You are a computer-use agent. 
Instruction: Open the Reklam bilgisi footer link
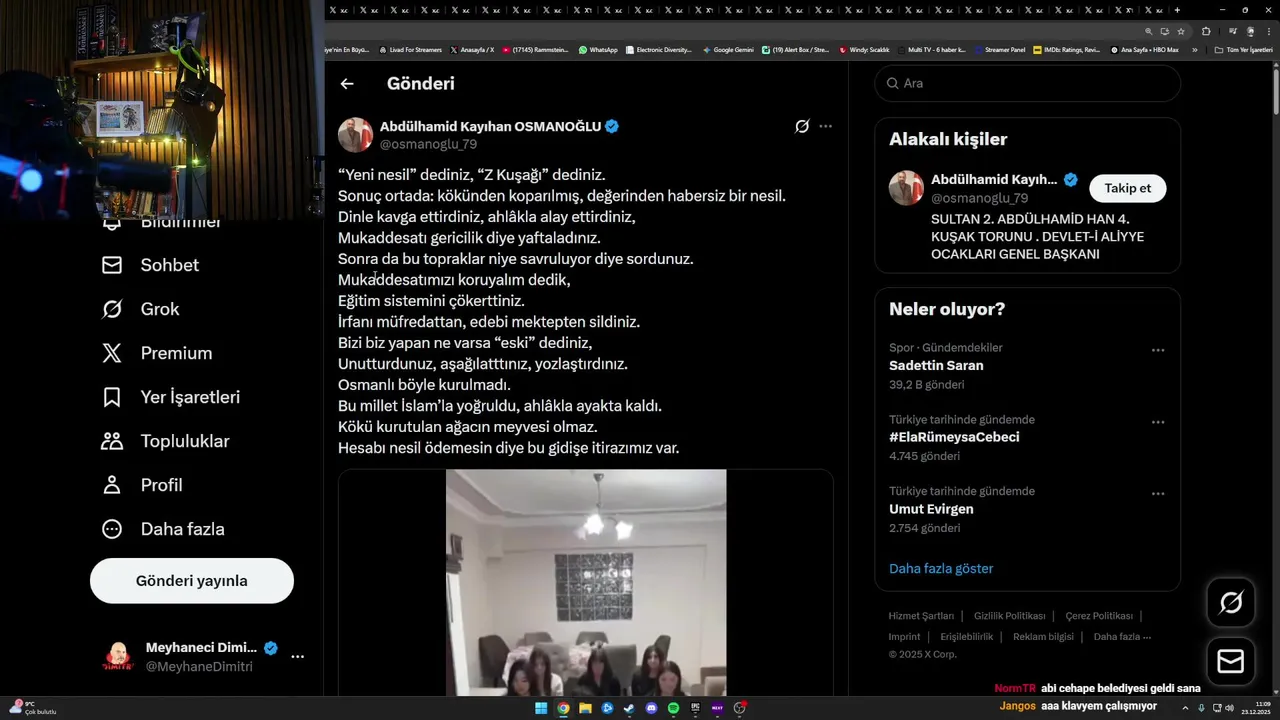1043,637
